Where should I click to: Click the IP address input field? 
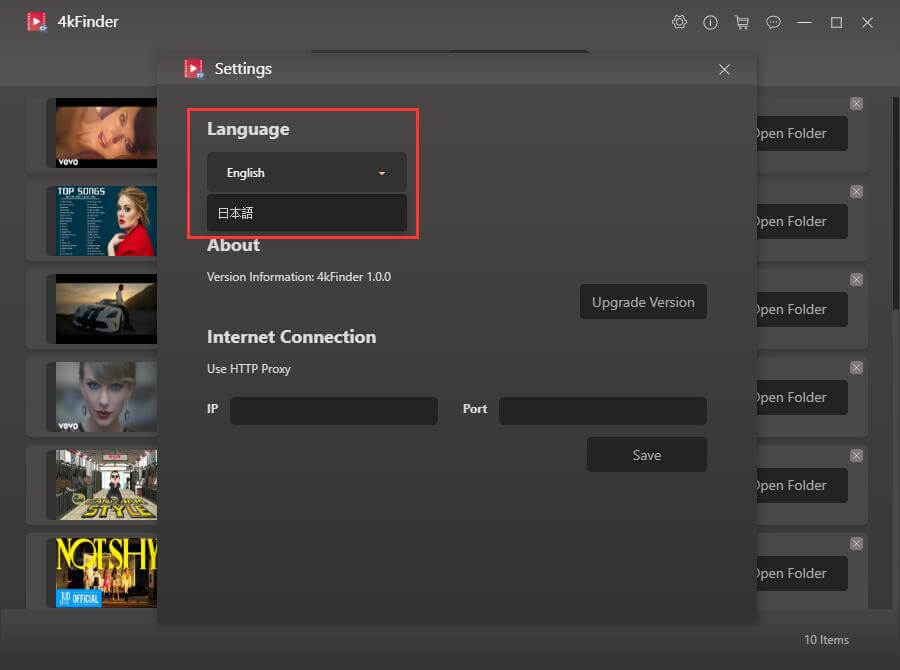[x=333, y=411]
